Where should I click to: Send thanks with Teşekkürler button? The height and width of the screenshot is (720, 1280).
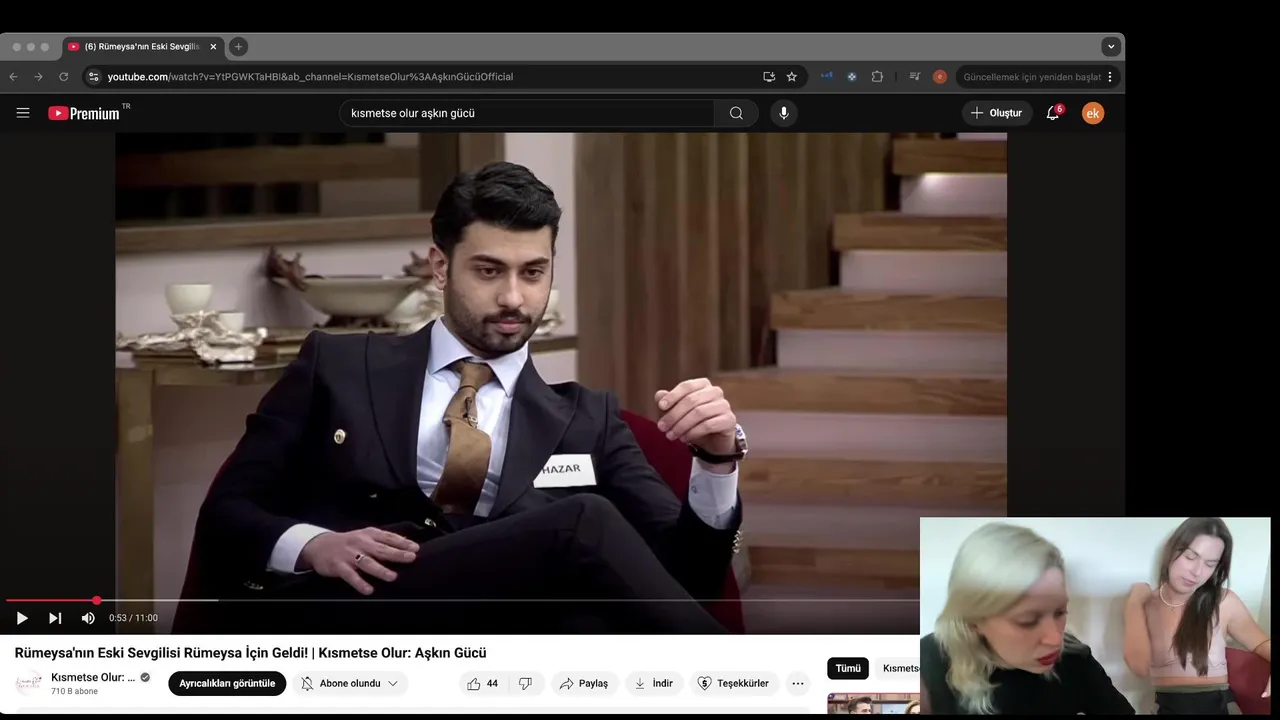[734, 684]
